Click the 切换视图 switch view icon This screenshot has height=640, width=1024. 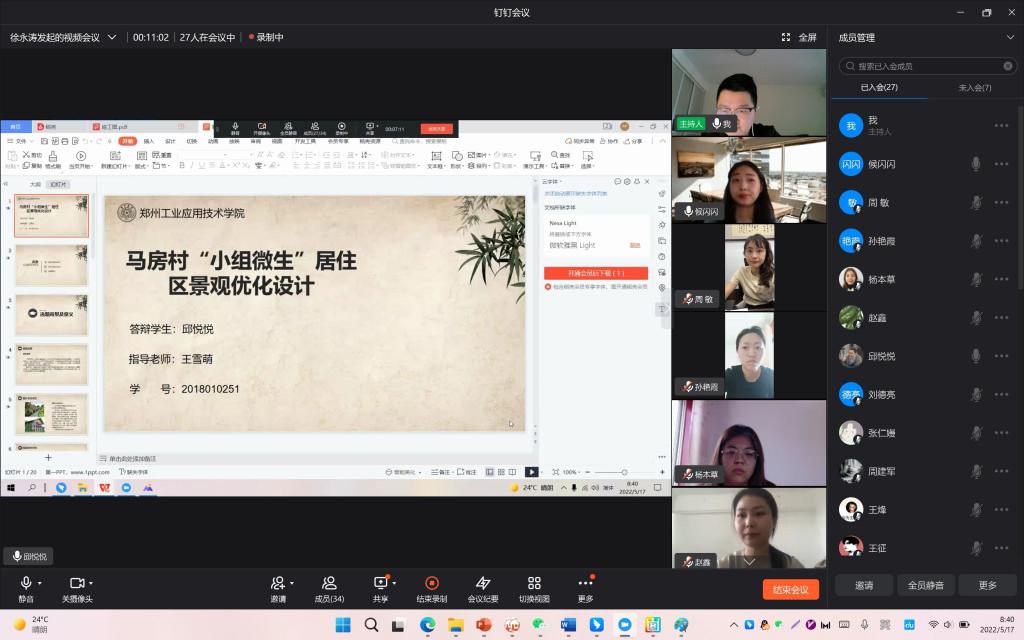tap(534, 583)
